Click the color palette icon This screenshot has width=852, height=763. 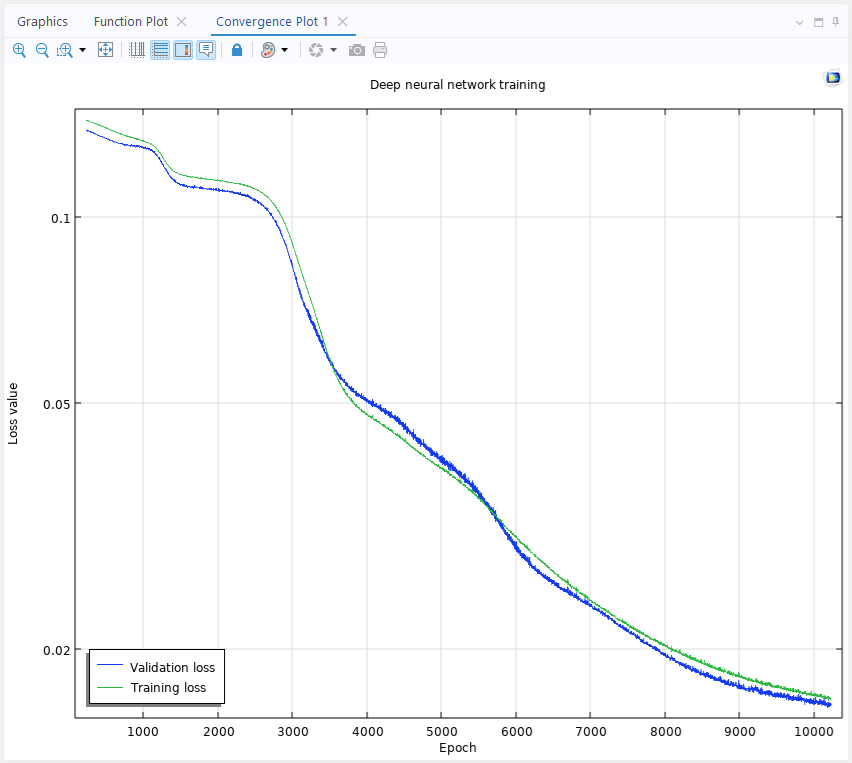pyautogui.click(x=268, y=50)
